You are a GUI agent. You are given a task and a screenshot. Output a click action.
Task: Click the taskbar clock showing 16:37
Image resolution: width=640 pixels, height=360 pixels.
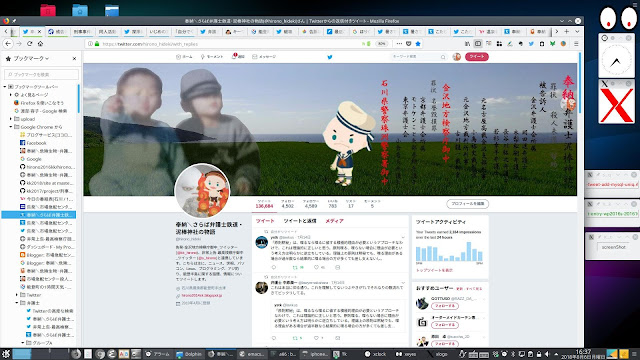click(583, 354)
